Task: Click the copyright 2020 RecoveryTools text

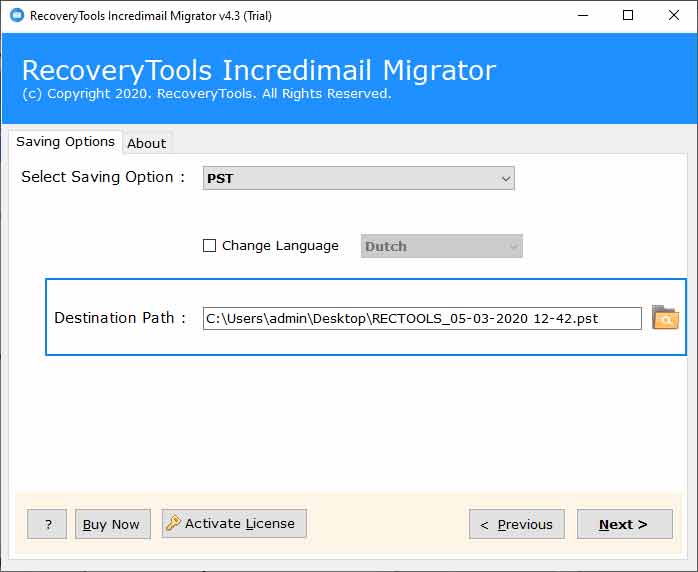Action: (x=207, y=93)
